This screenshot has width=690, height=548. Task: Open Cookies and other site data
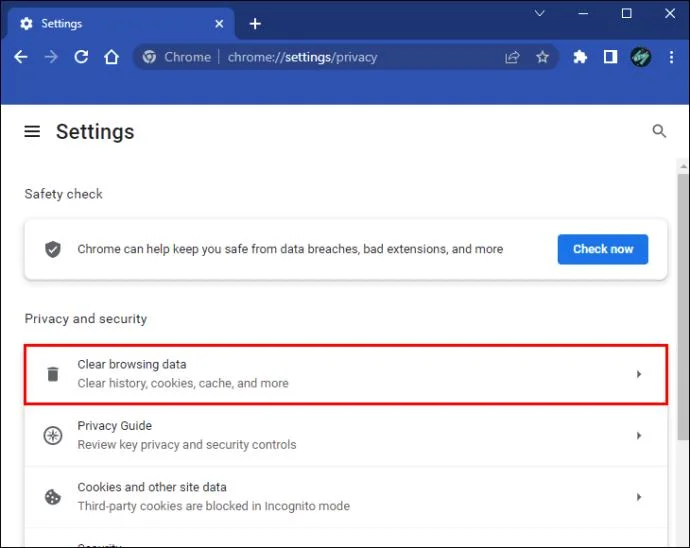coord(346,497)
